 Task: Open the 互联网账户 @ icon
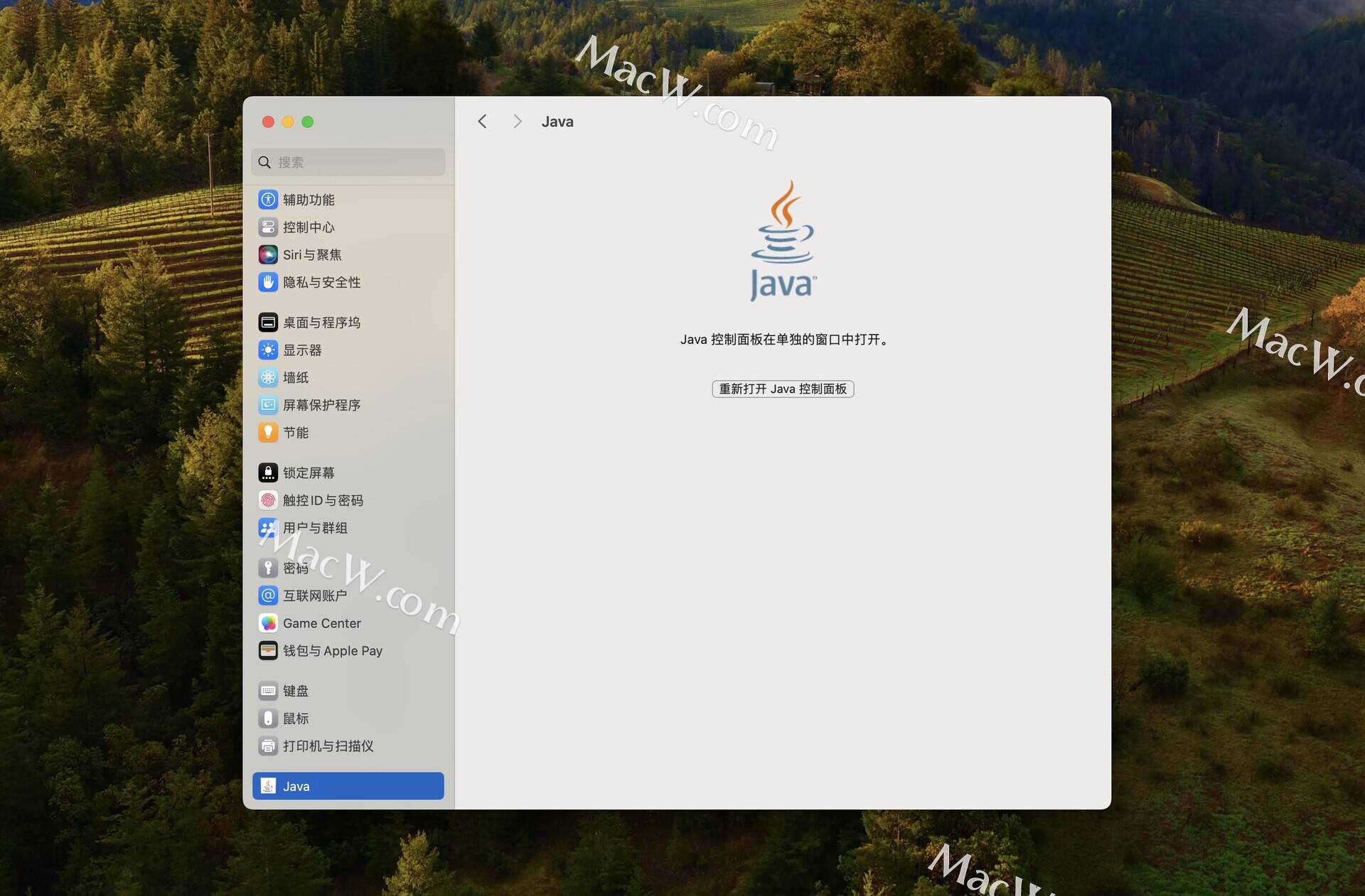[x=268, y=595]
